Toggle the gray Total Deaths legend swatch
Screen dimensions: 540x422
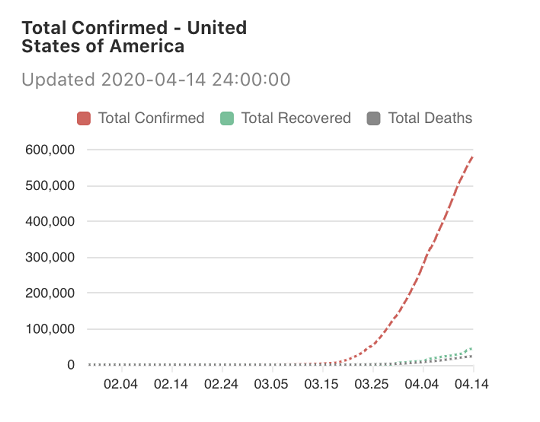[374, 118]
